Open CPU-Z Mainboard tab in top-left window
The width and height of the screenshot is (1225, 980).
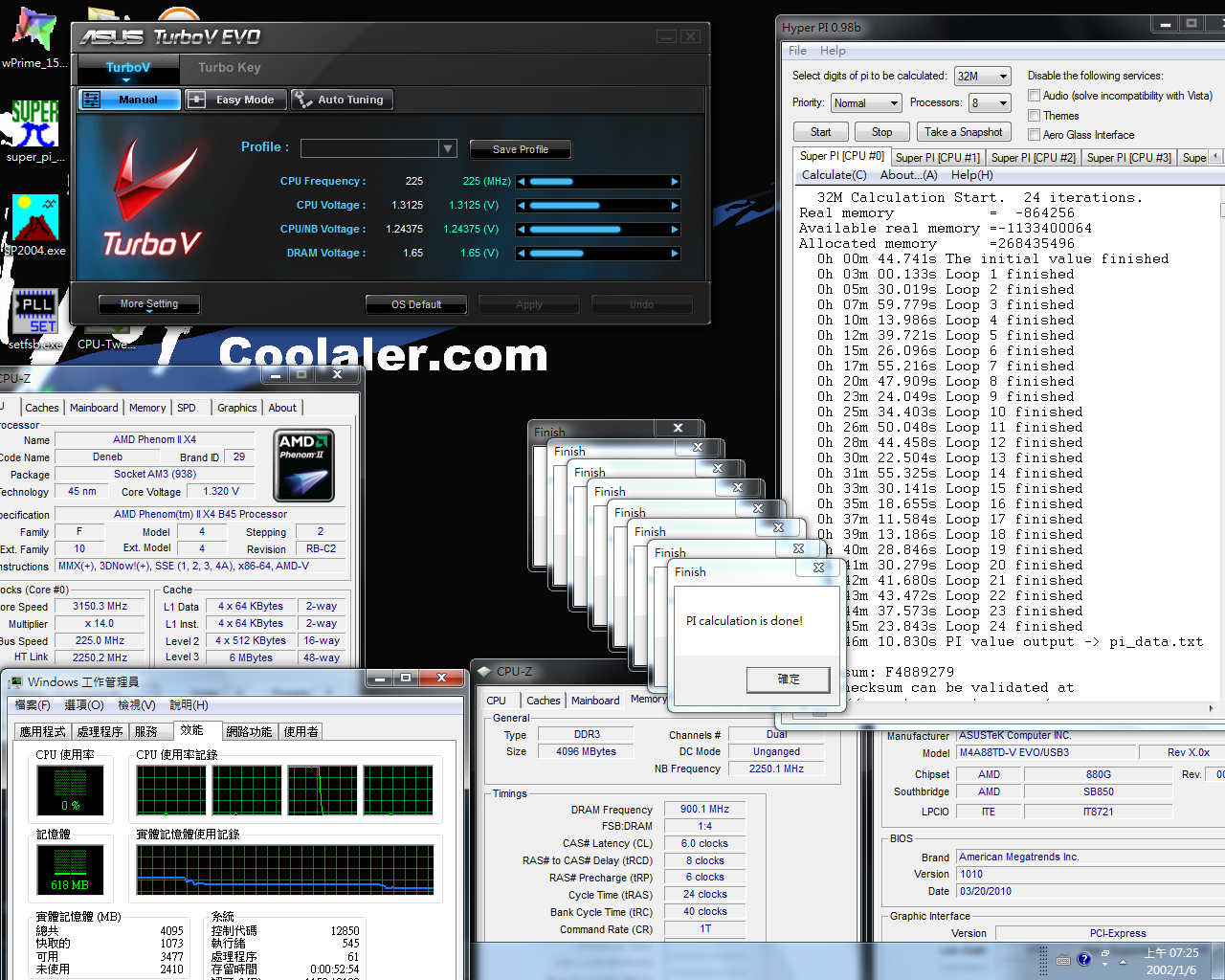coord(94,408)
